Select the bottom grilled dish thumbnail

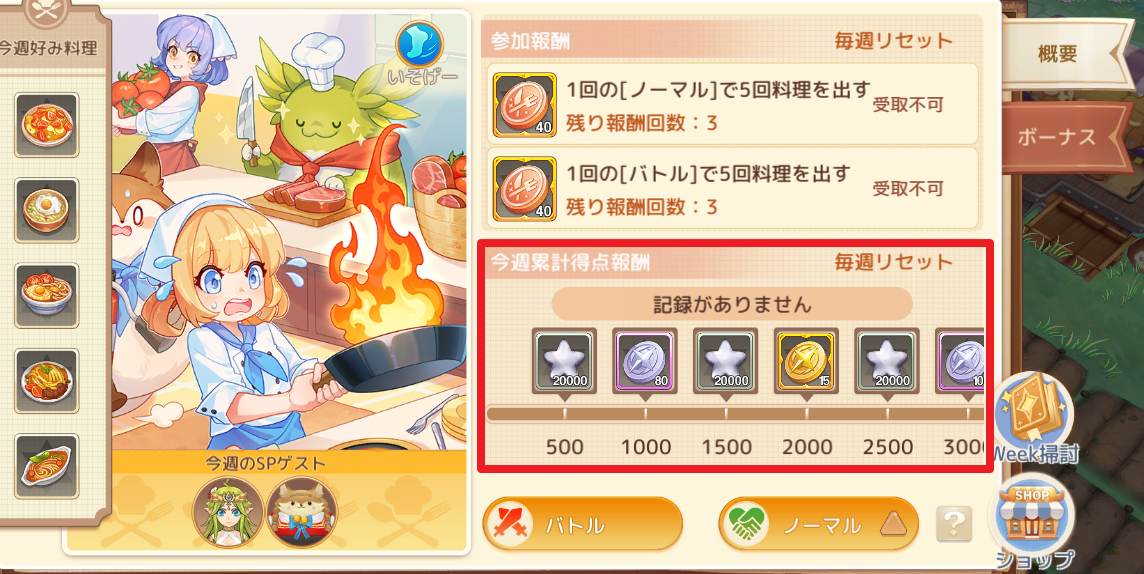(x=47, y=466)
